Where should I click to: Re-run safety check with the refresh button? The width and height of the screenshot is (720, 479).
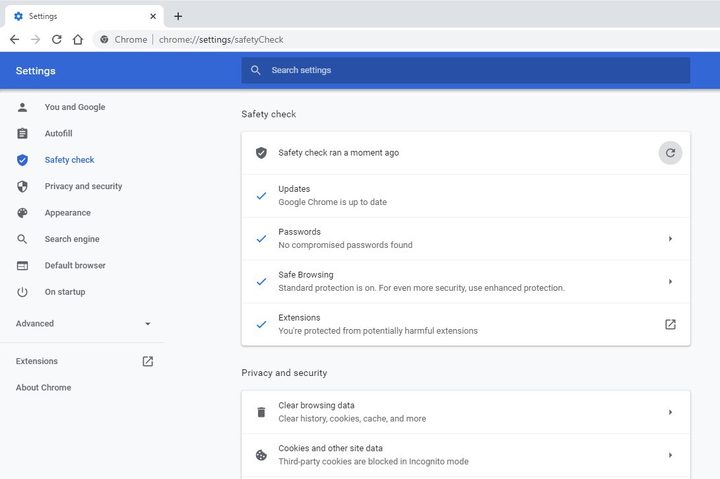coord(670,152)
